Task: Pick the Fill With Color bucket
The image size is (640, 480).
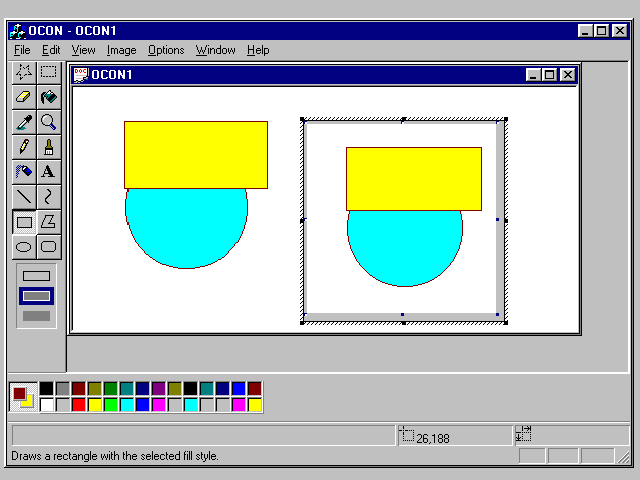Action: 48,97
